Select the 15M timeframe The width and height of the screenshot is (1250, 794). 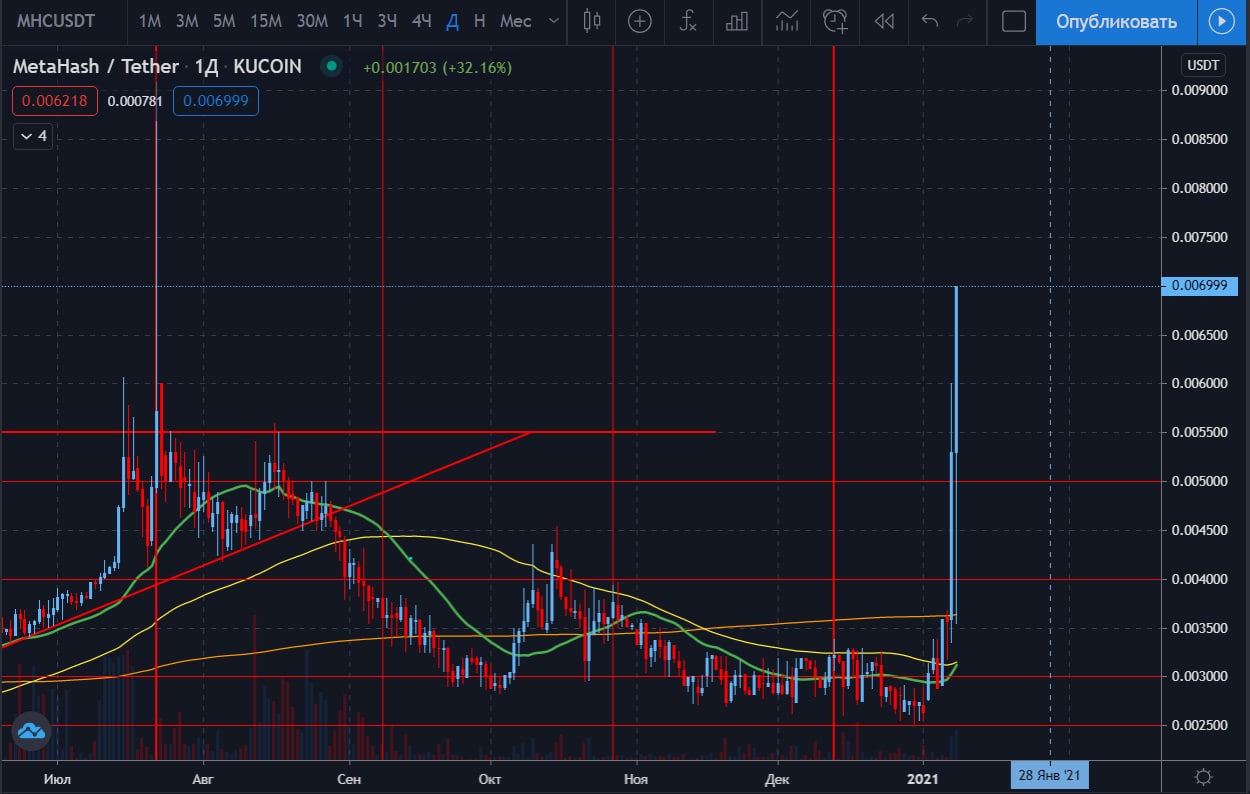pos(265,21)
